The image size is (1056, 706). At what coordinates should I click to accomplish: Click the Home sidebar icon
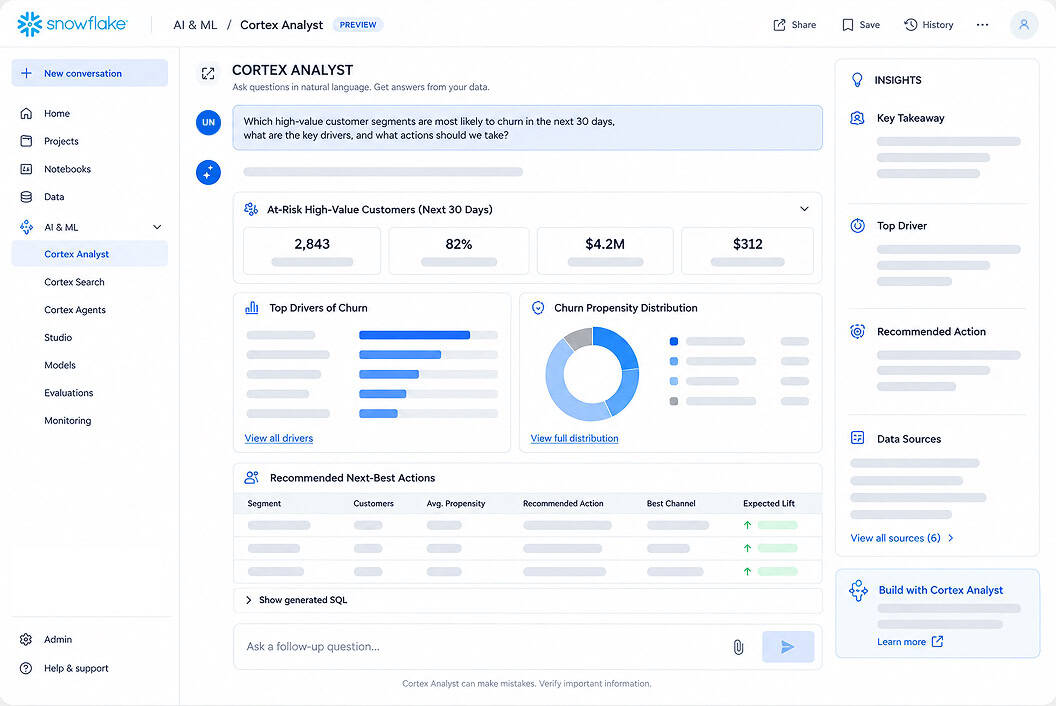[x=26, y=113]
